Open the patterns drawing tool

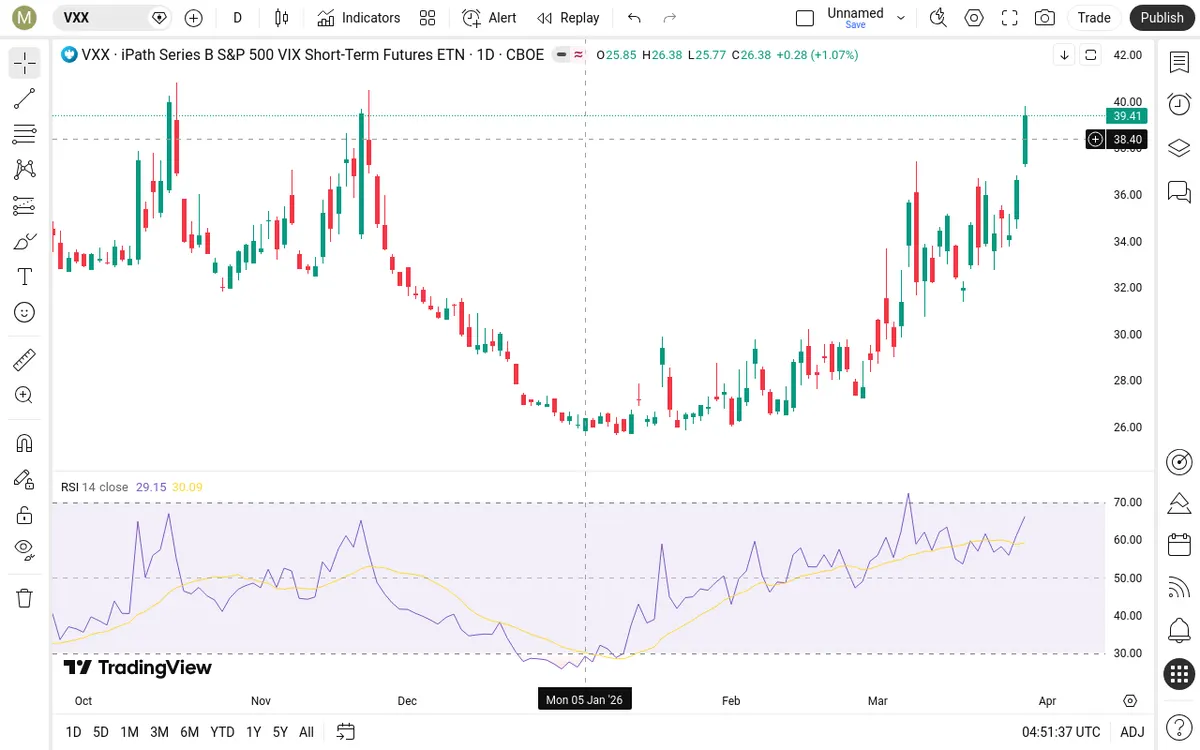pos(25,170)
